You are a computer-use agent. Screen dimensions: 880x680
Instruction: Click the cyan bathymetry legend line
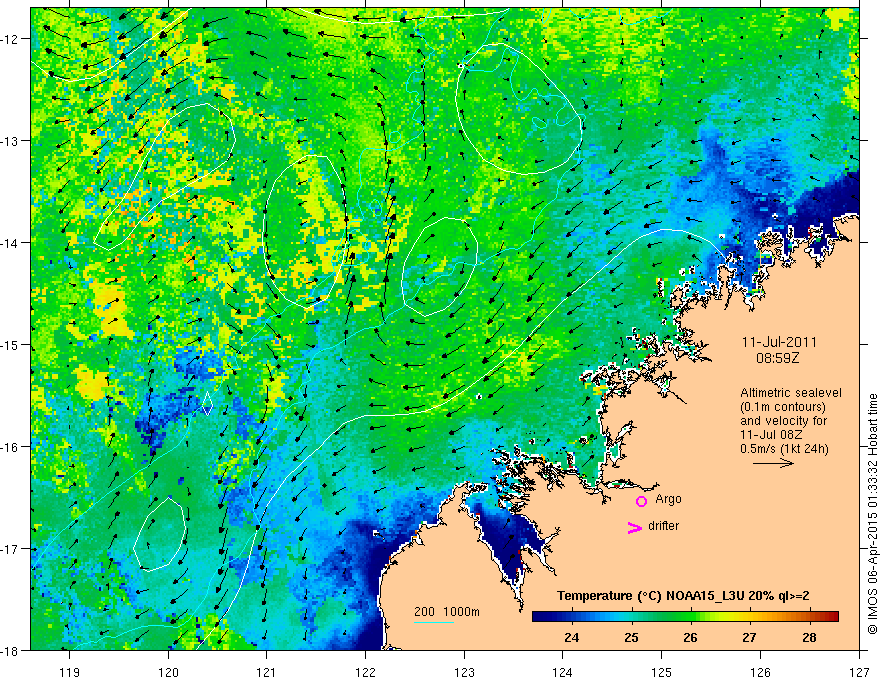coord(434,622)
